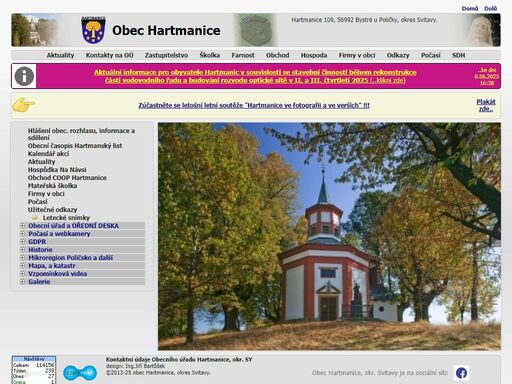Click the yellow pointing hand icon
The image size is (512, 384).
coord(24,105)
